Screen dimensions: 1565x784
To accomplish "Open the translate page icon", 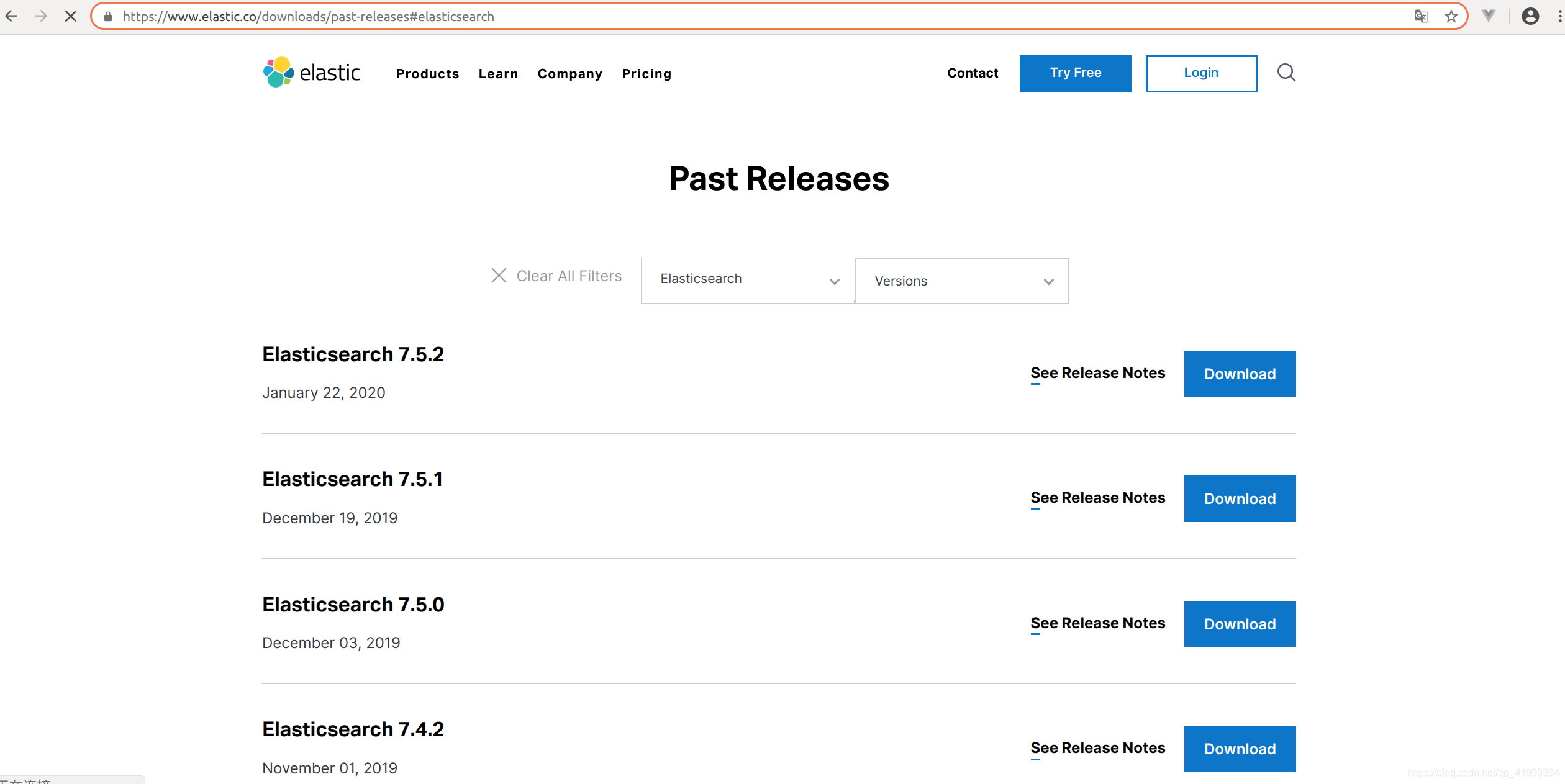I will coord(1421,16).
